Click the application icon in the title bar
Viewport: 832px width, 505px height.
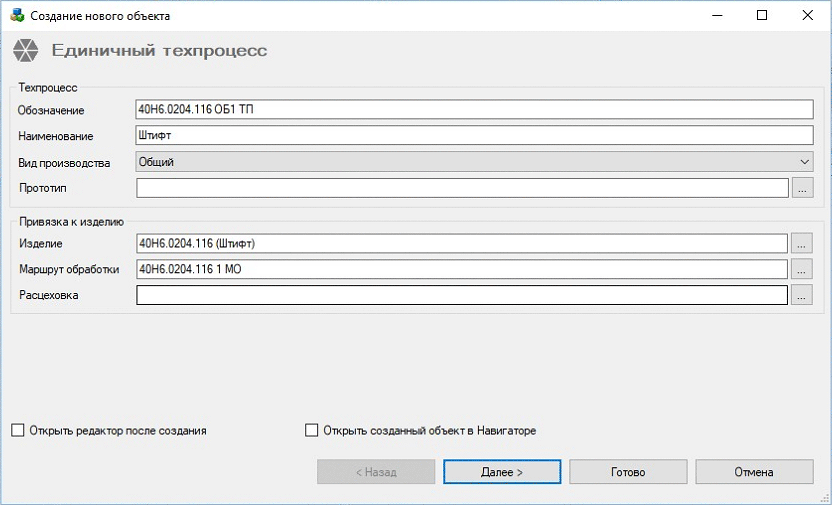(x=16, y=16)
